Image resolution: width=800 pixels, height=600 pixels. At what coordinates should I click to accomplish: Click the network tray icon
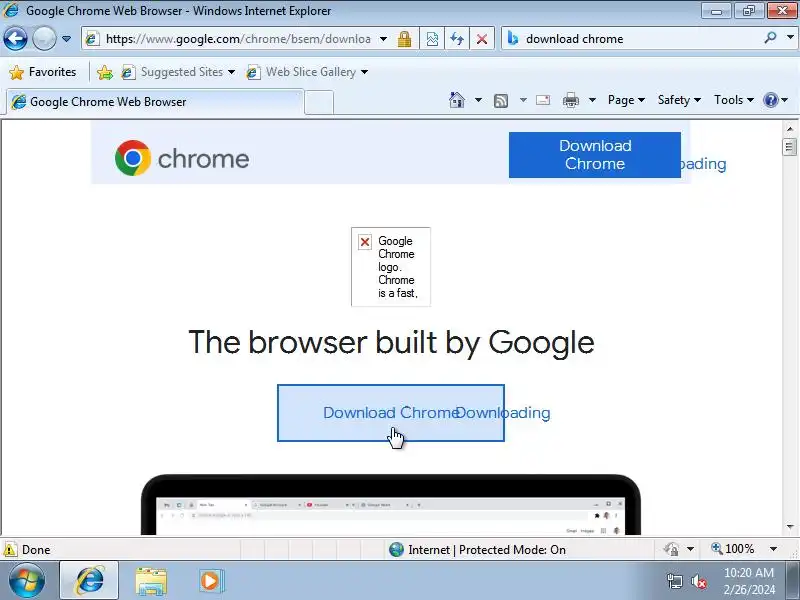tap(674, 581)
